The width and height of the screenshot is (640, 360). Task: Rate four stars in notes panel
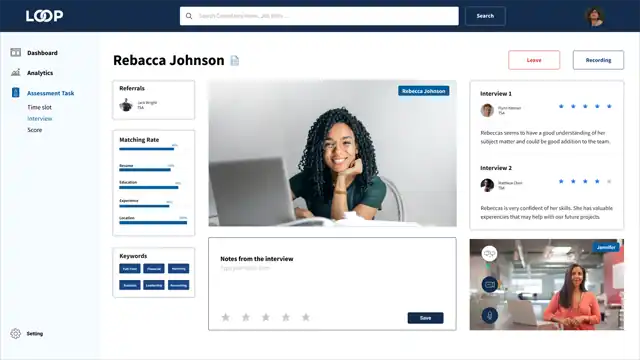click(286, 317)
